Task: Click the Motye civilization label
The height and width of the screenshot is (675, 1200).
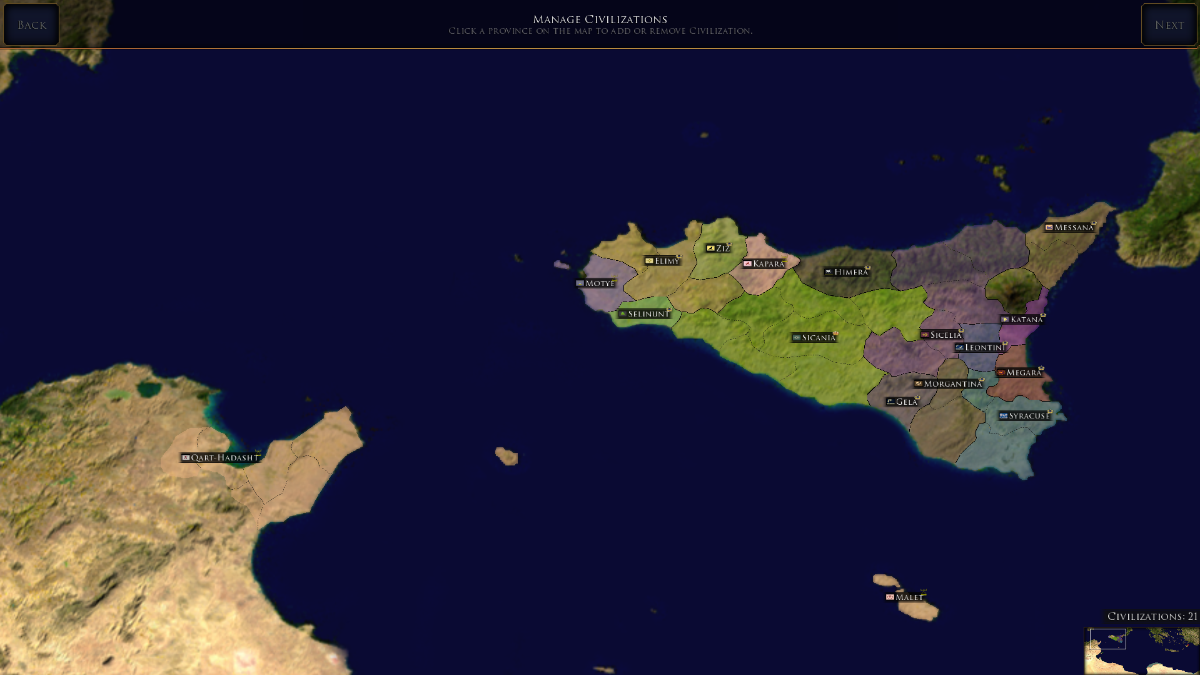Action: click(596, 284)
